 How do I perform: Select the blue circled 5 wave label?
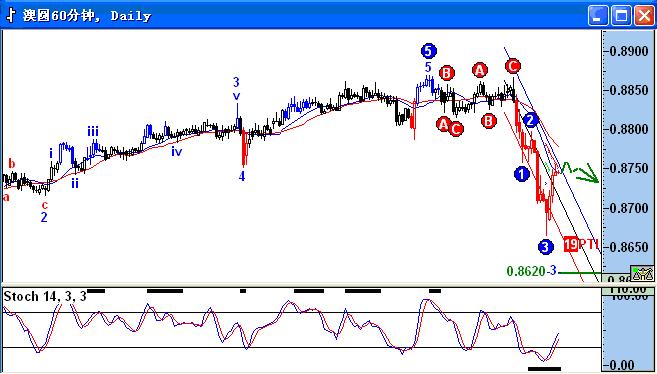coord(428,51)
